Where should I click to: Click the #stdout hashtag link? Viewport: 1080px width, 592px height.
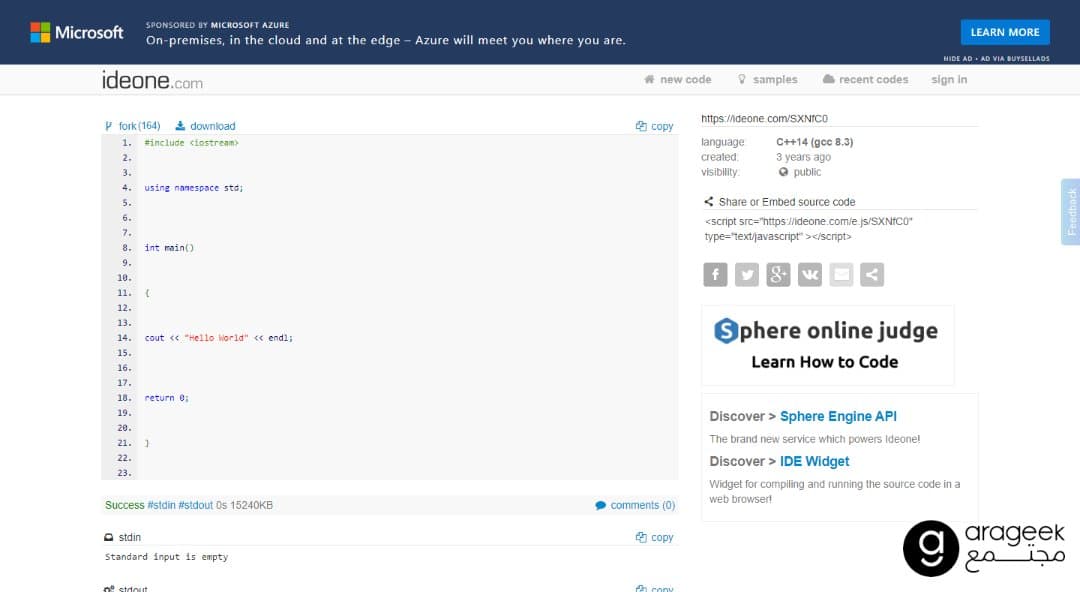(196, 505)
